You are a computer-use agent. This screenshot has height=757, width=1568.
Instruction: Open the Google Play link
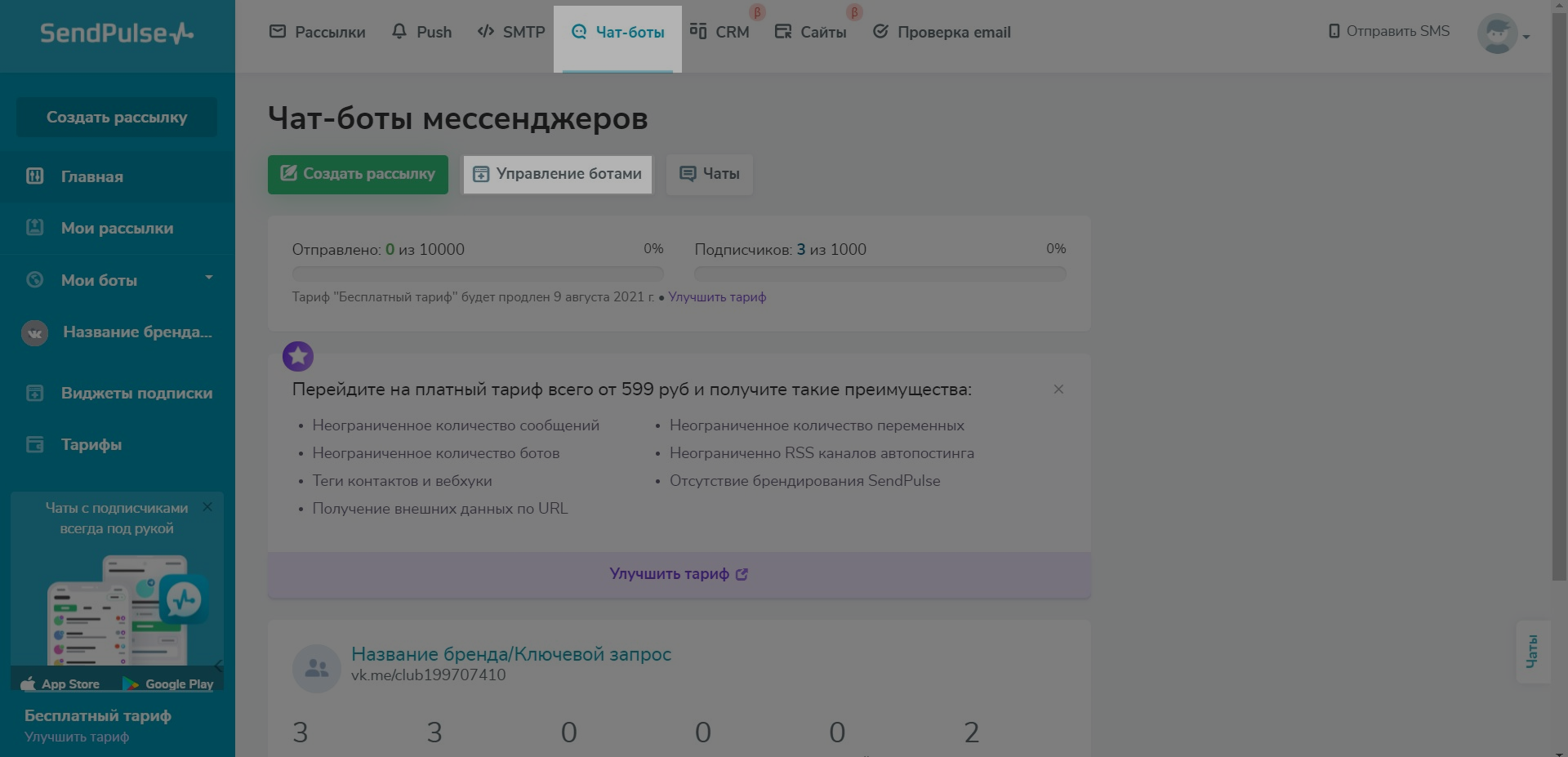[168, 684]
